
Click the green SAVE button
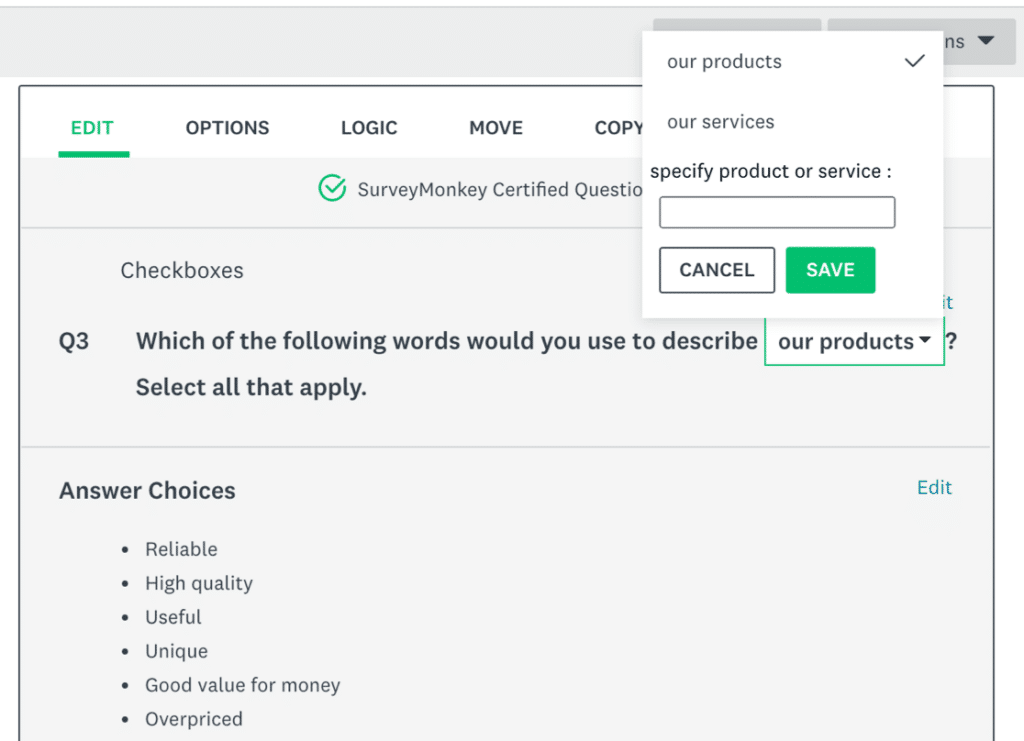click(x=830, y=269)
